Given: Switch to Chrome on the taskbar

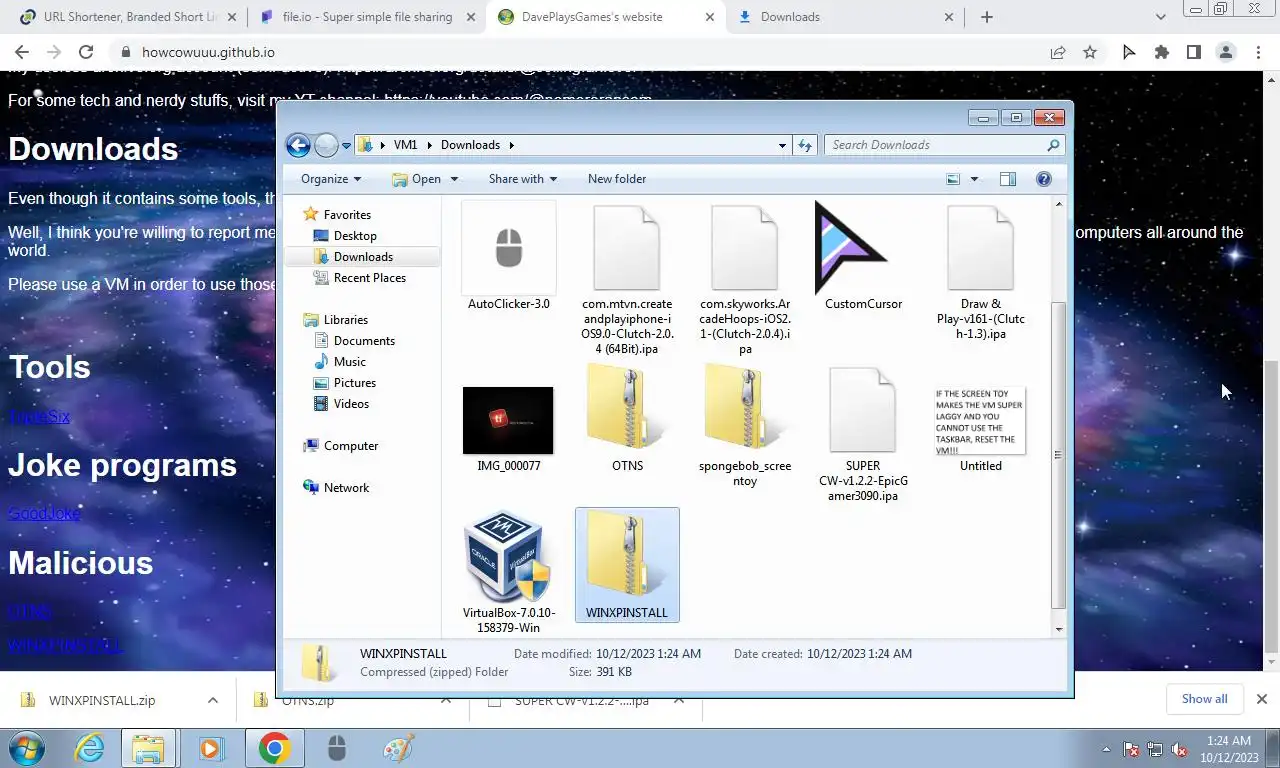Looking at the screenshot, I should (x=274, y=748).
